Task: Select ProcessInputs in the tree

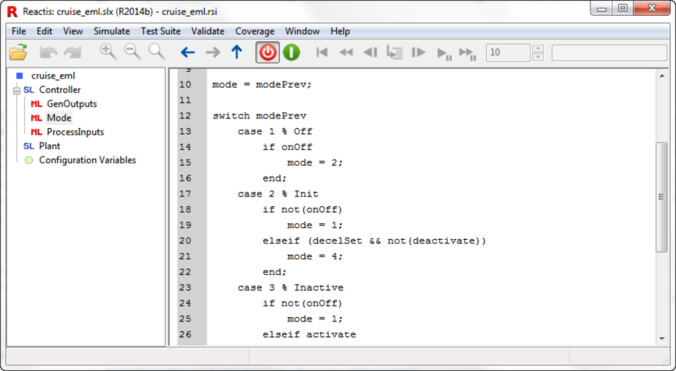Action: pyautogui.click(x=75, y=132)
